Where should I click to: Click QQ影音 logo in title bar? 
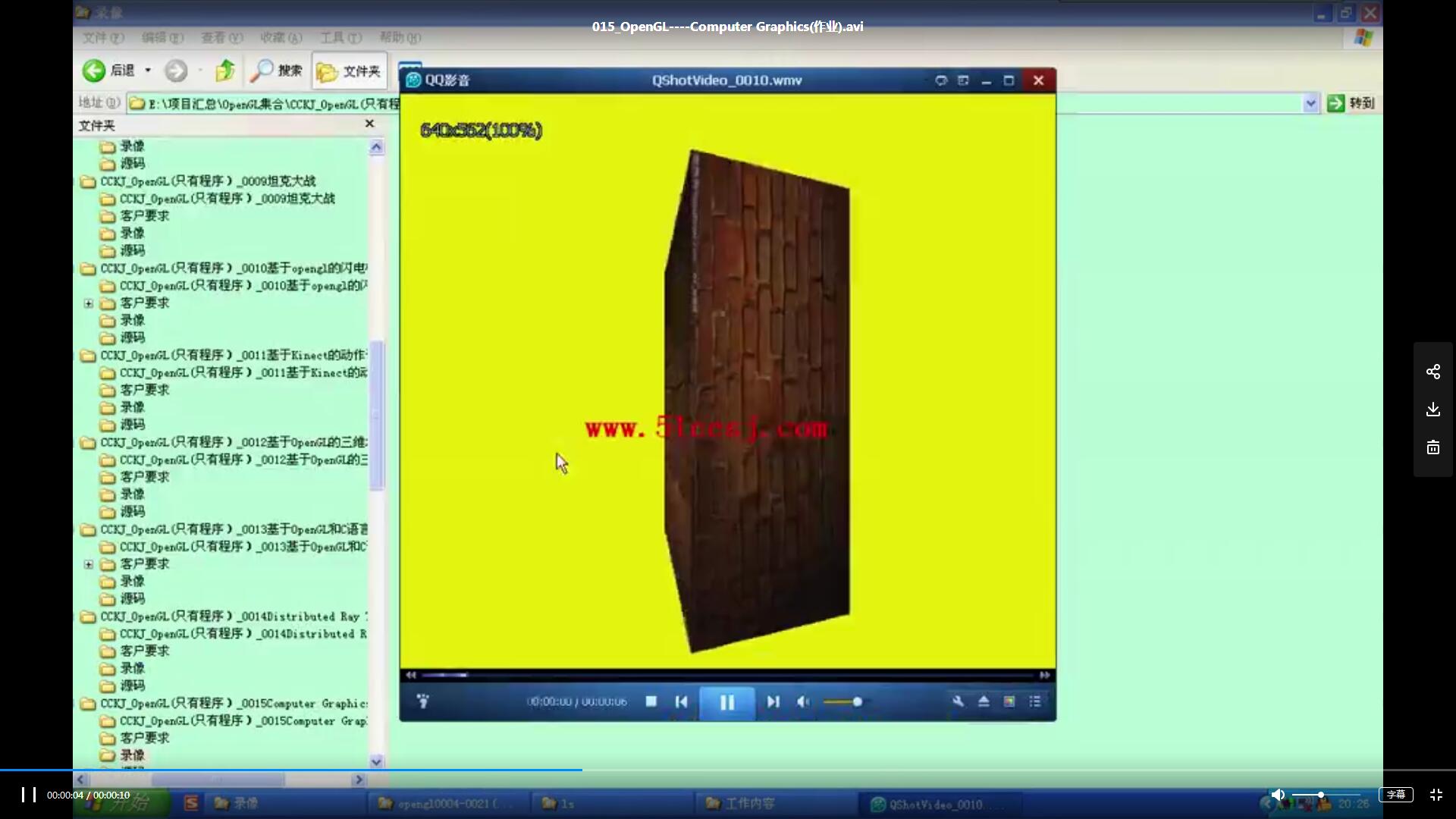click(413, 80)
